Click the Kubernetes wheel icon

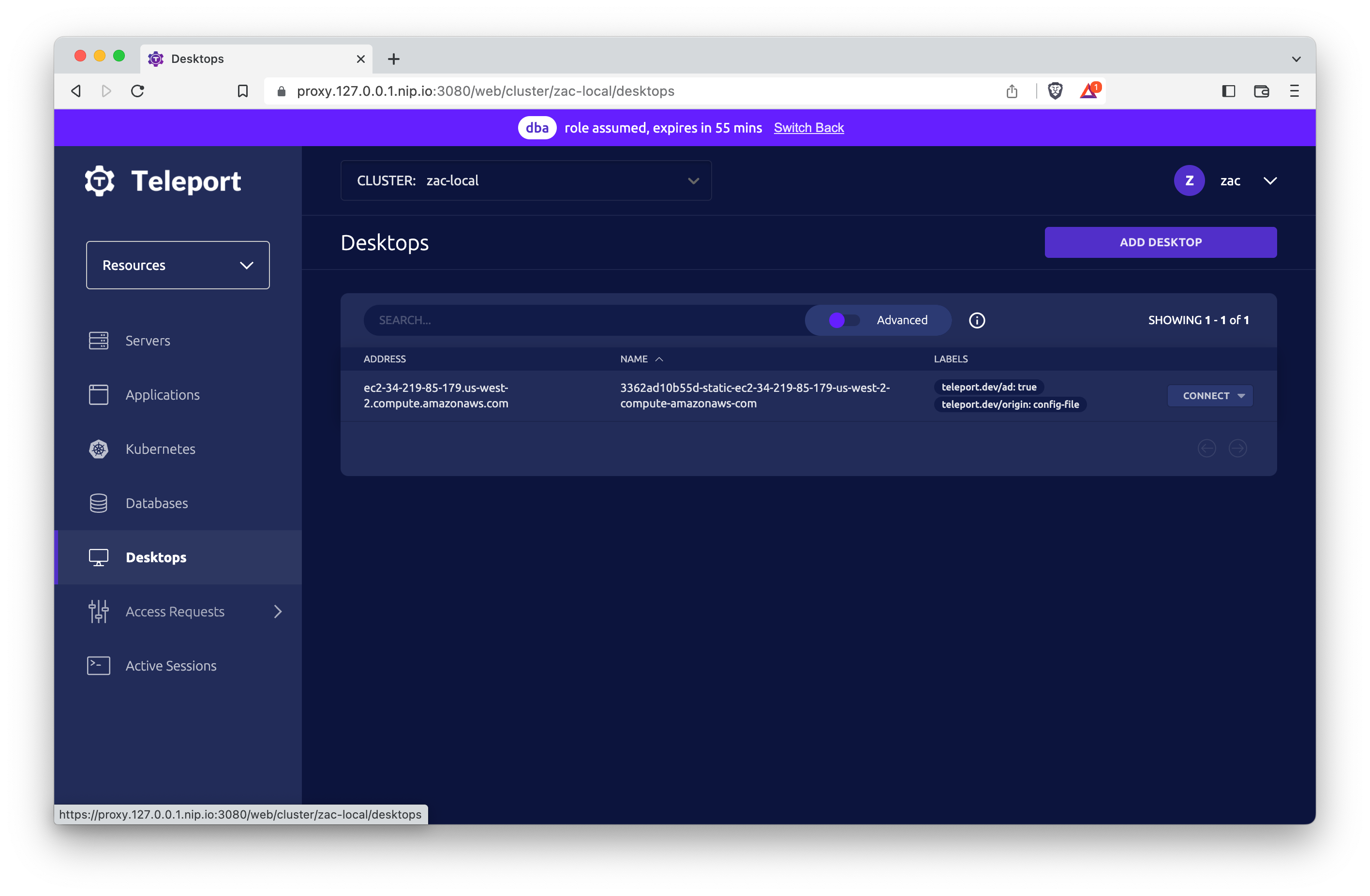point(98,449)
